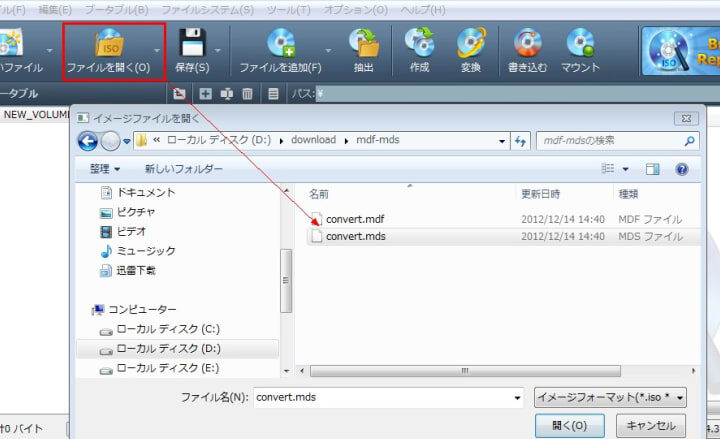Click the 書き込む burn icon

click(x=528, y=42)
